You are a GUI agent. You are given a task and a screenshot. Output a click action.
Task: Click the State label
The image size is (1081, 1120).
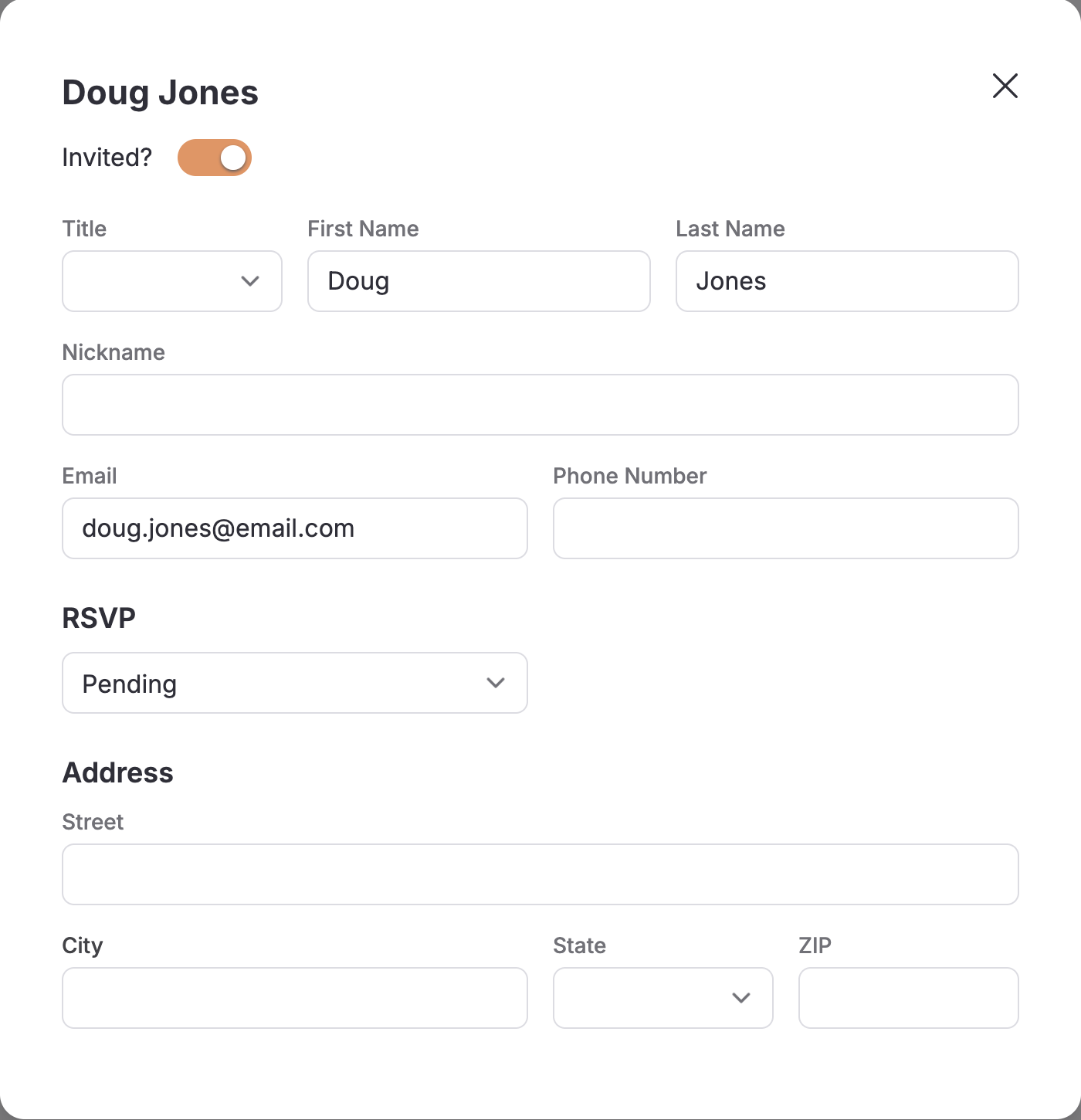click(x=580, y=945)
